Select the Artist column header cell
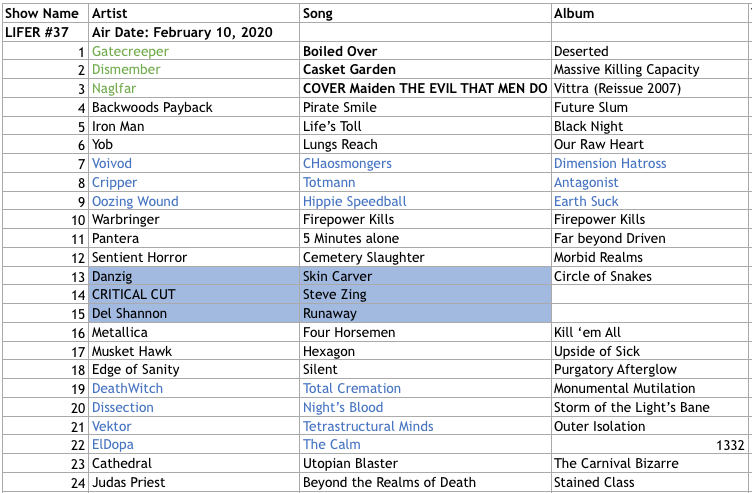This screenshot has height=493, width=752. [x=110, y=13]
